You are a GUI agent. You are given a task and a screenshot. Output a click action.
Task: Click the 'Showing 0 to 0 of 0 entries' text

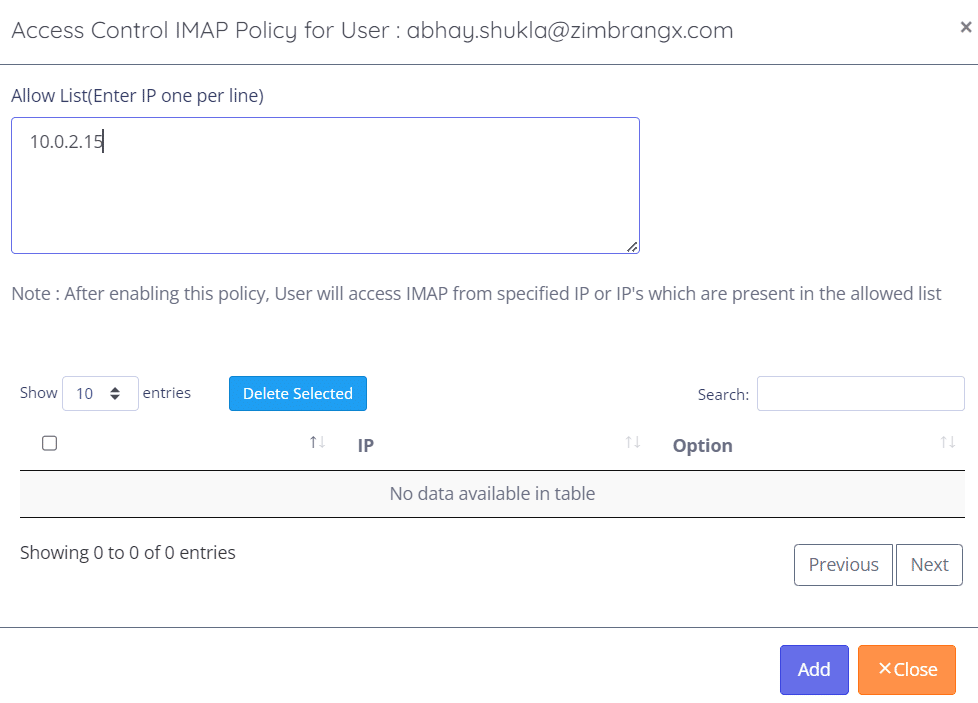128,552
